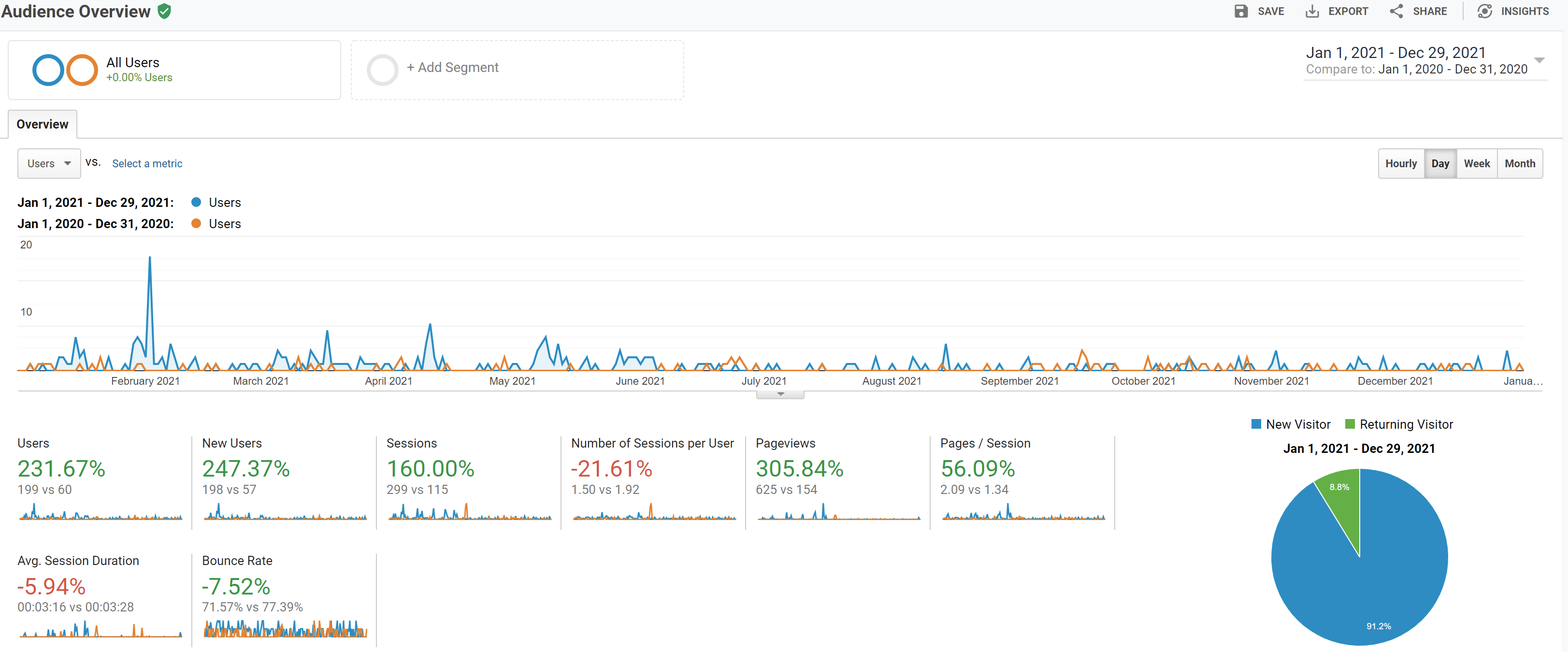Click the empty Add Segment circle icon
Image resolution: width=1568 pixels, height=652 pixels.
pyautogui.click(x=382, y=70)
